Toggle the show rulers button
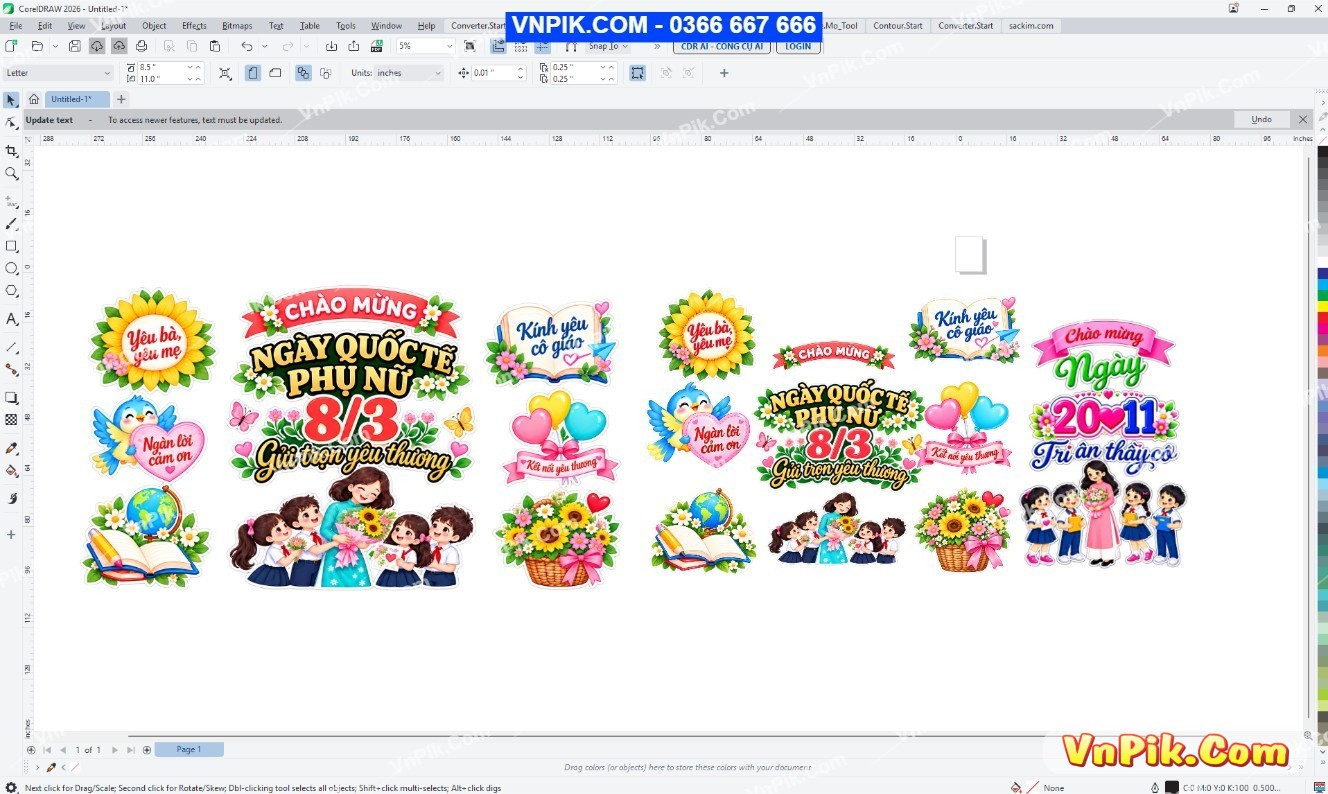Image resolution: width=1328 pixels, height=794 pixels. point(498,46)
